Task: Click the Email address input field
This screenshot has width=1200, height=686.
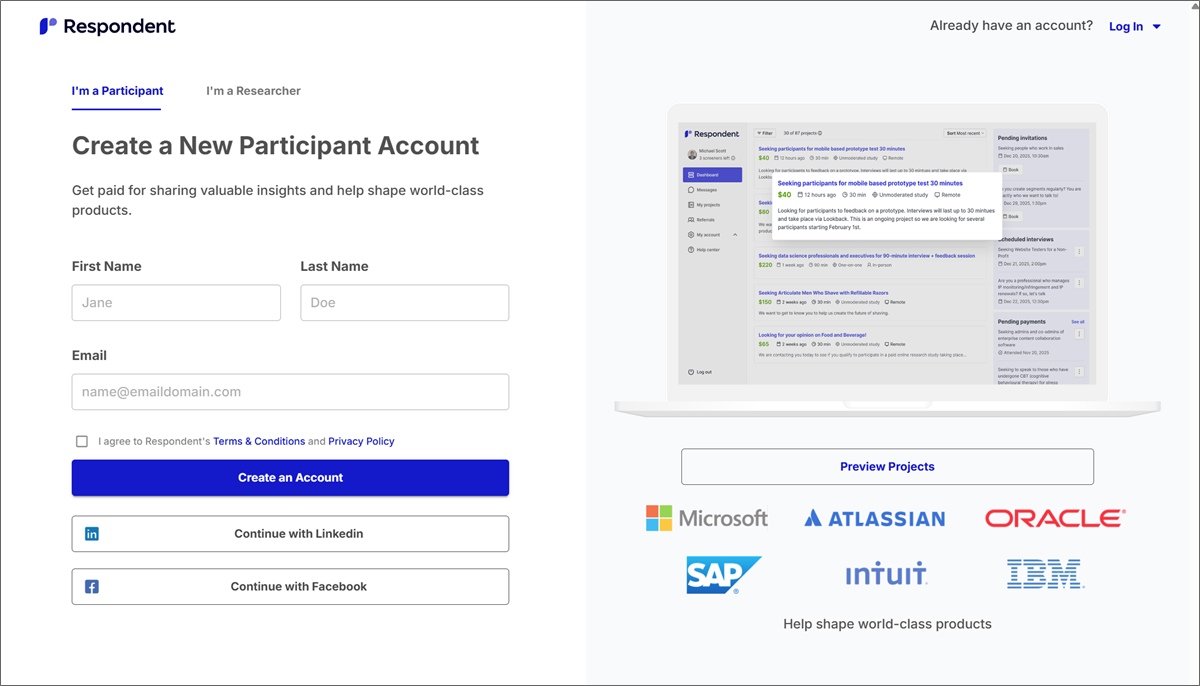Action: 290,391
